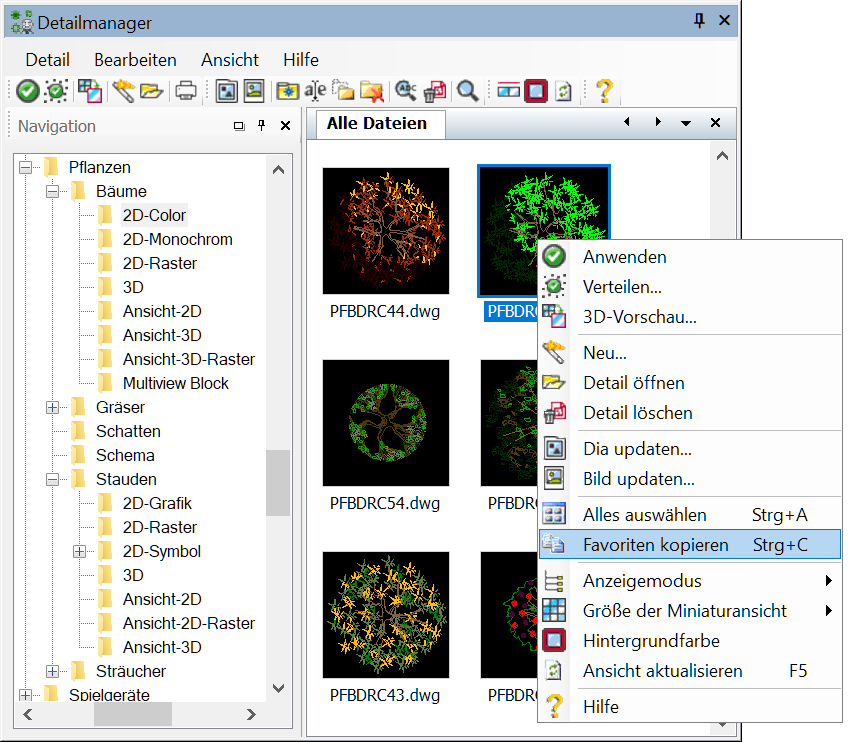Toggle the Navigation panel auto-hide pin
The height and width of the screenshot is (742, 862).
[262, 126]
